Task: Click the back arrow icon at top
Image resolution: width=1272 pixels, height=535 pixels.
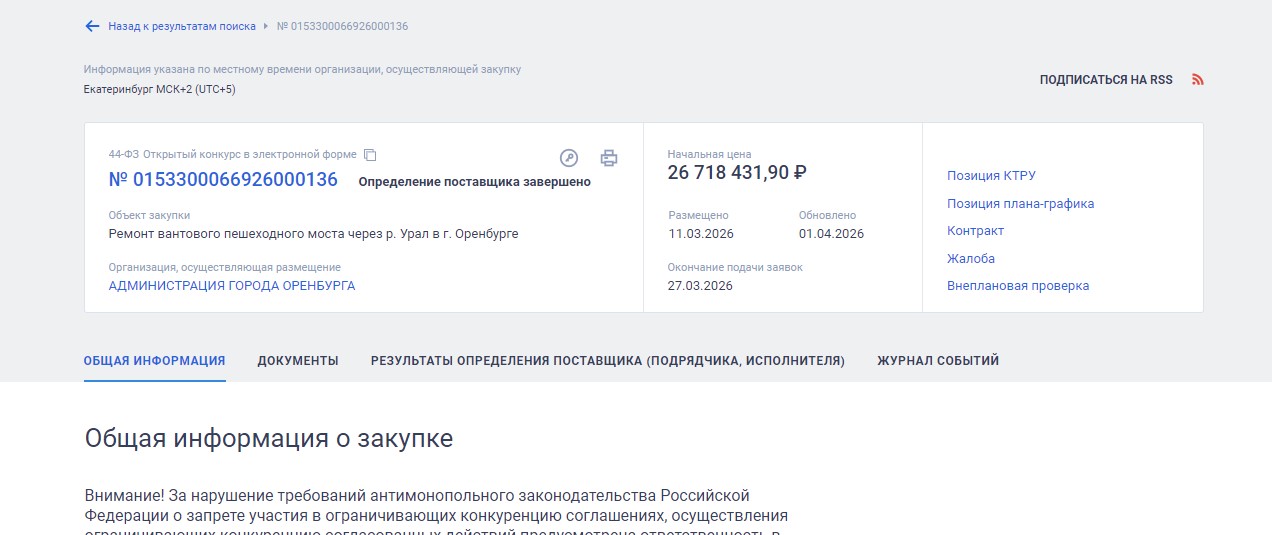Action: [92, 26]
